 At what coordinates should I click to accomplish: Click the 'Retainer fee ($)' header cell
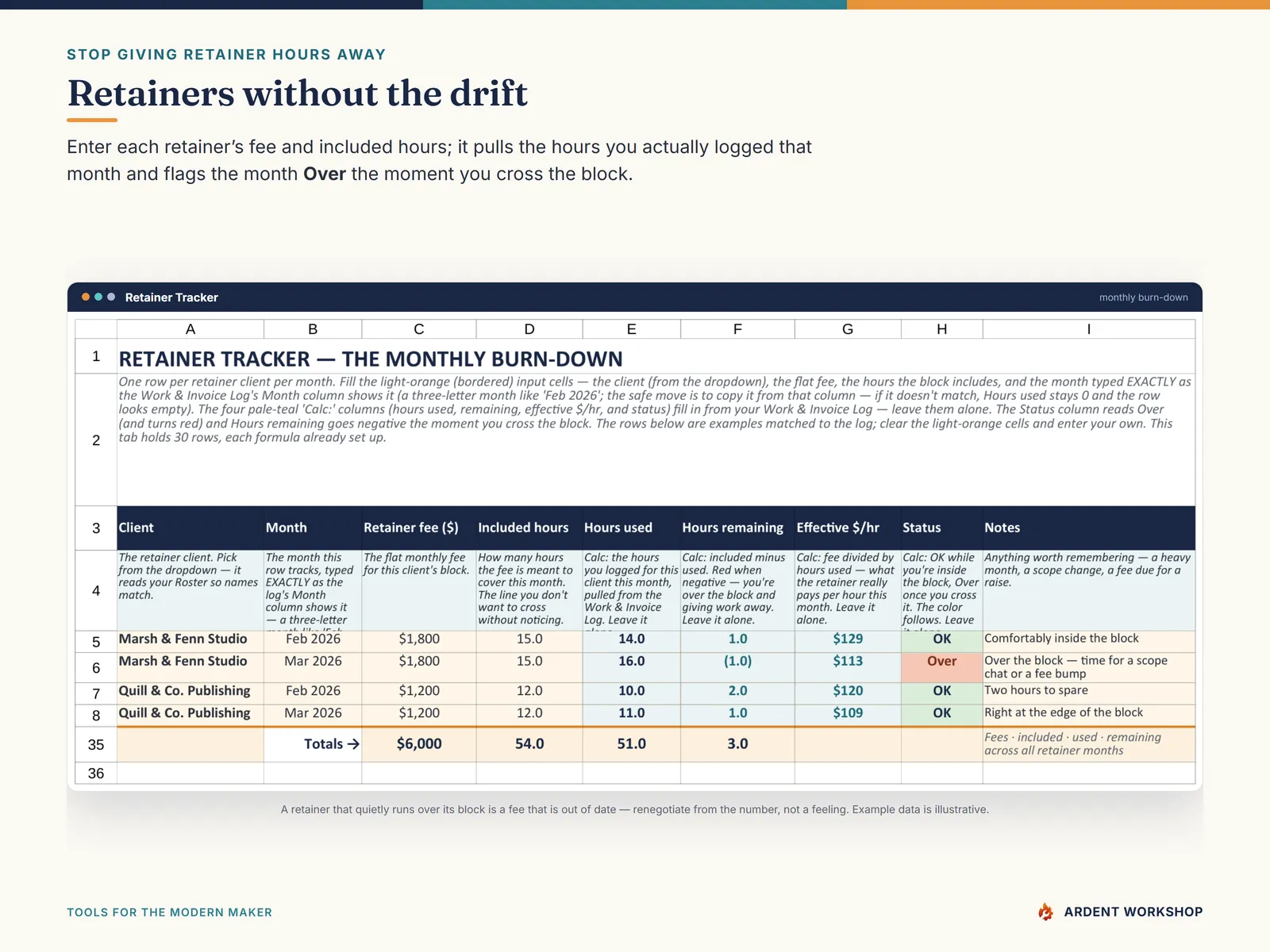coord(419,528)
